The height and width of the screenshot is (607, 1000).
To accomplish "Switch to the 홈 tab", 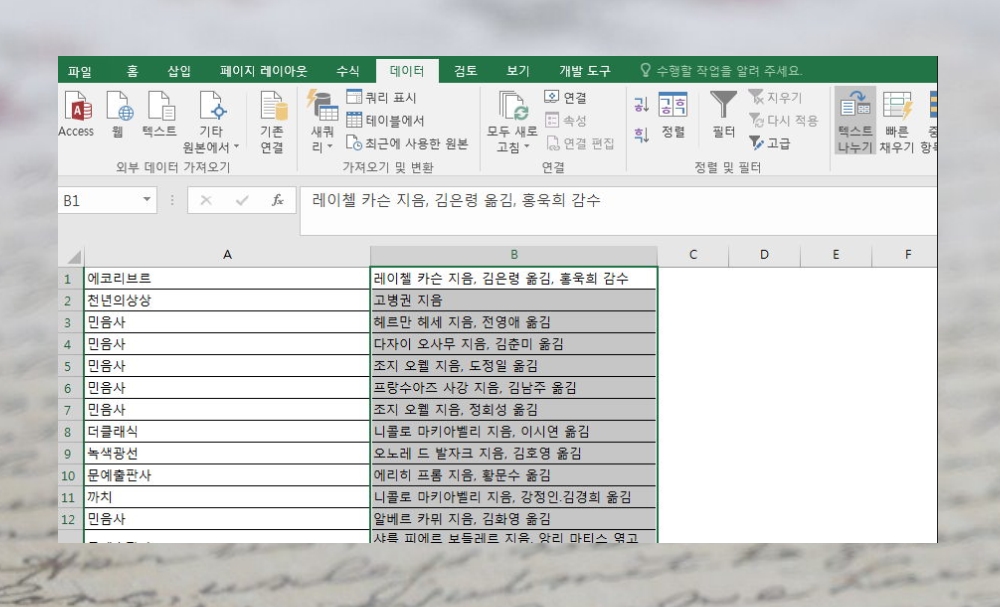I will click(x=132, y=71).
